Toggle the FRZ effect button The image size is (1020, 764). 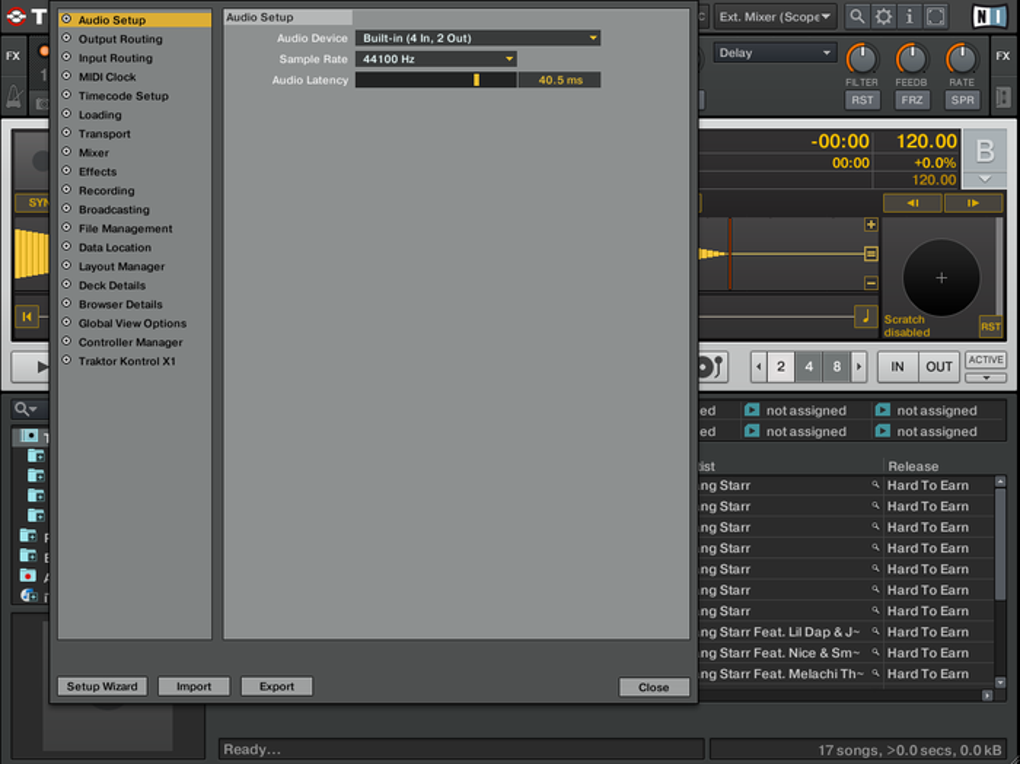pos(911,100)
